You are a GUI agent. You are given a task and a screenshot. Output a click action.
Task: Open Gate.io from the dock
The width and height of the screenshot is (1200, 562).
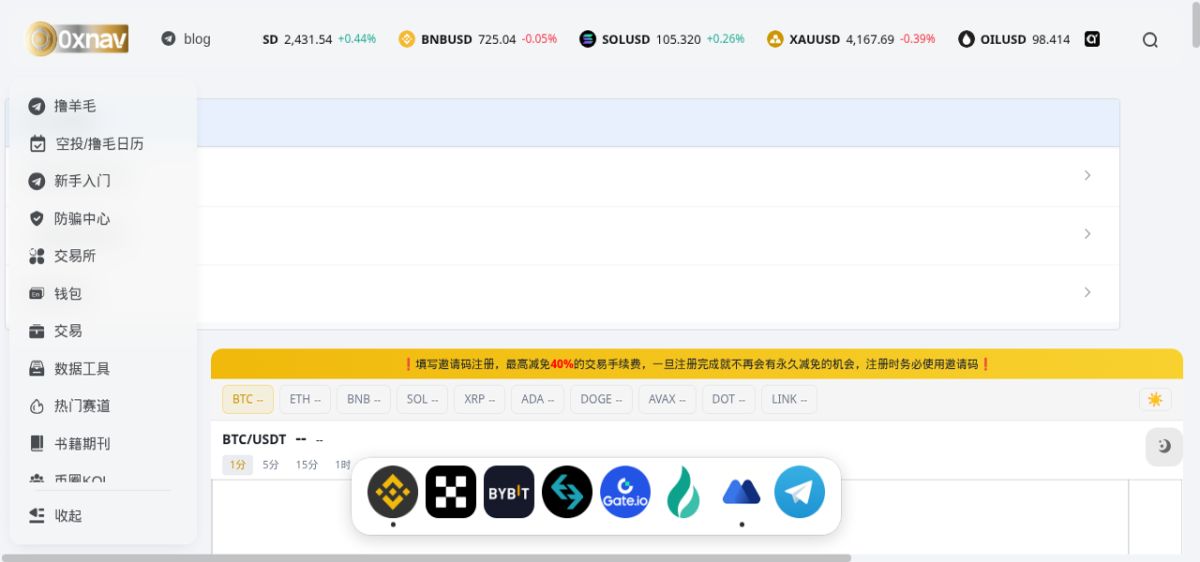click(625, 491)
